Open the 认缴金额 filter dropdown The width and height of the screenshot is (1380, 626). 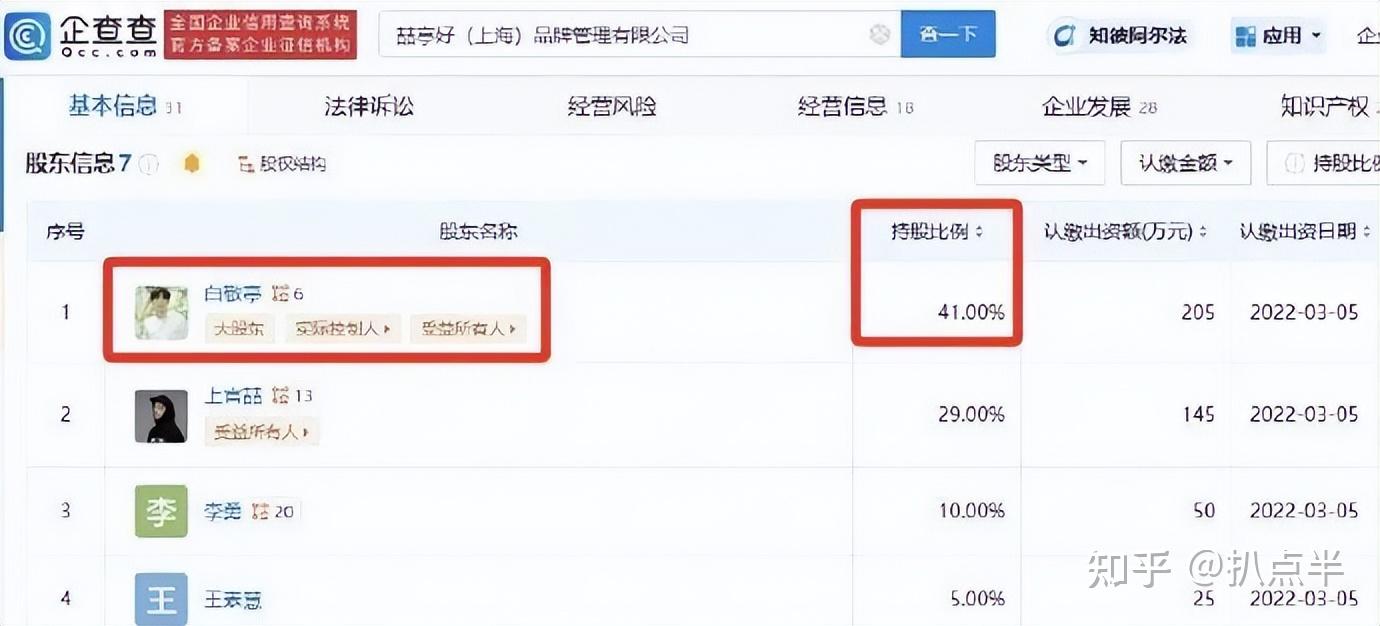(1186, 162)
